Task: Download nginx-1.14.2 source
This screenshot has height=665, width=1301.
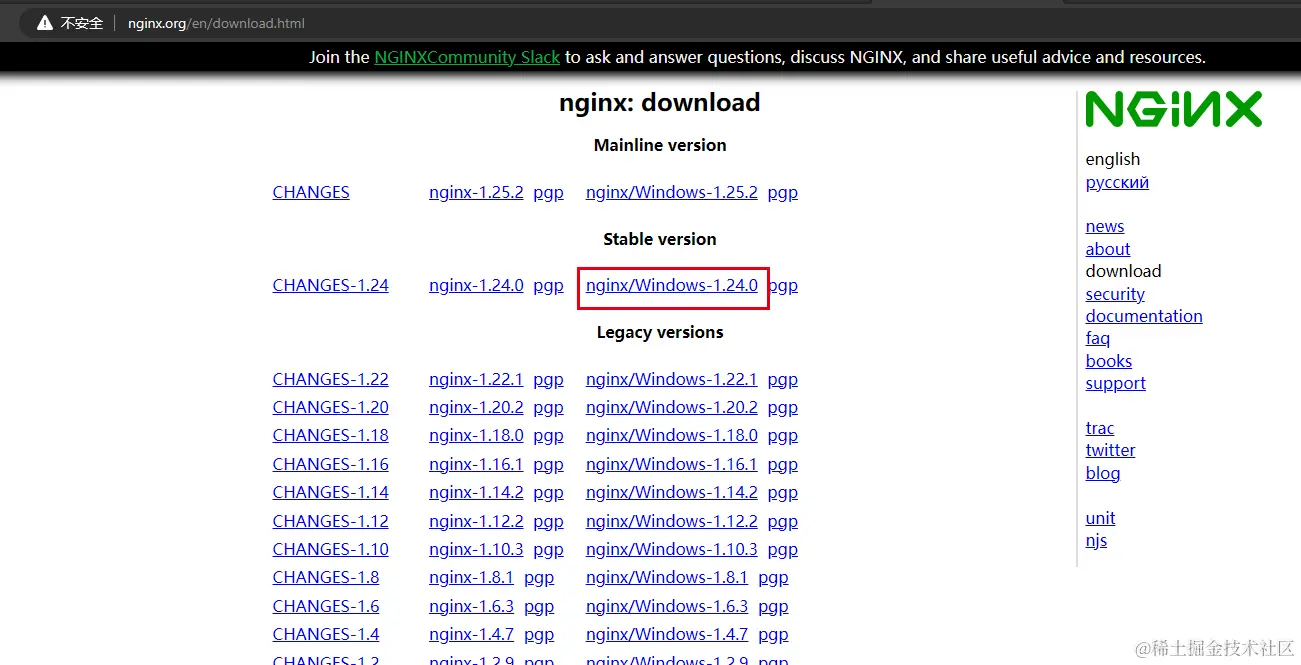Action: 476,492
